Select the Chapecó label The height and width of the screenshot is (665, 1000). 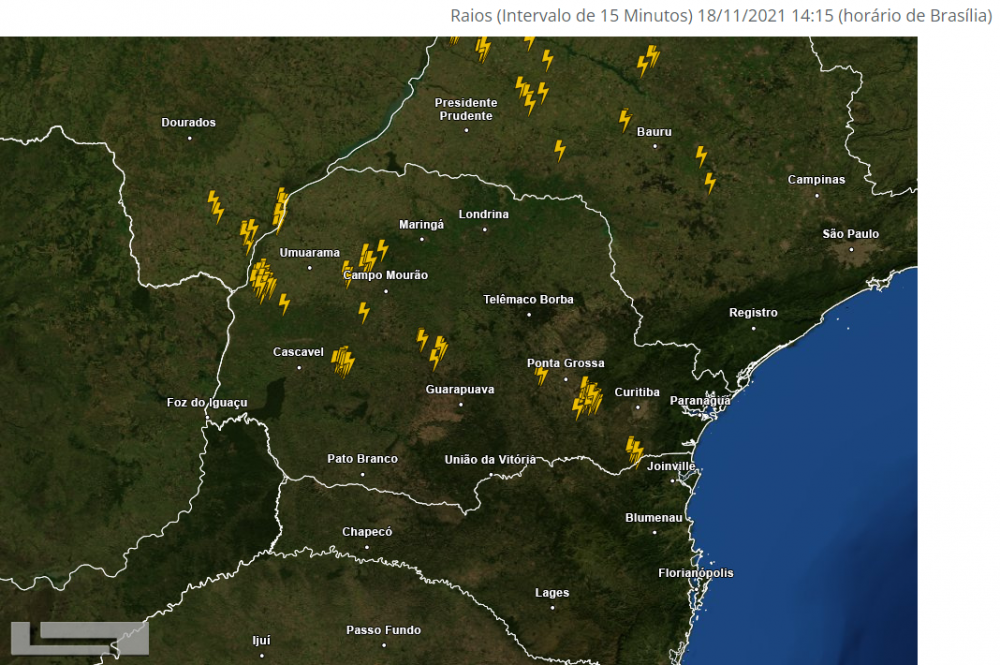[x=367, y=532]
